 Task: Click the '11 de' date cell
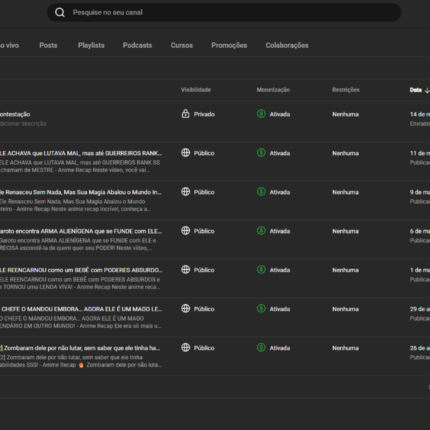point(420,153)
